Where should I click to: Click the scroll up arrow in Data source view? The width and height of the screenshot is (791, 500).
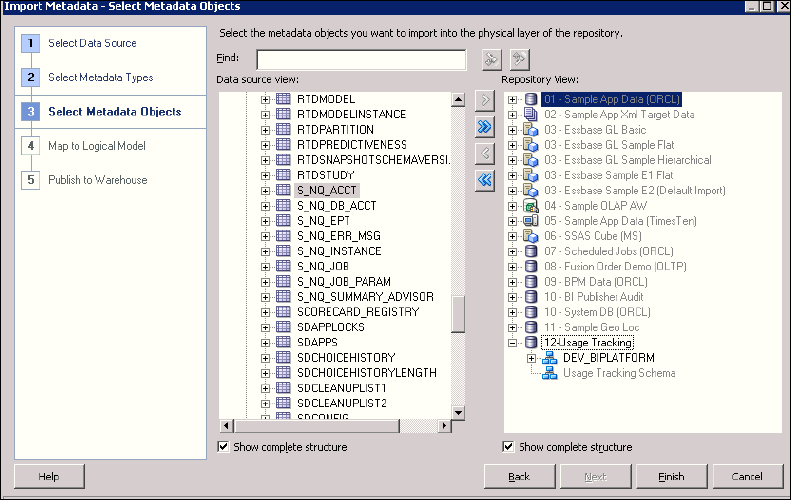pos(458,99)
